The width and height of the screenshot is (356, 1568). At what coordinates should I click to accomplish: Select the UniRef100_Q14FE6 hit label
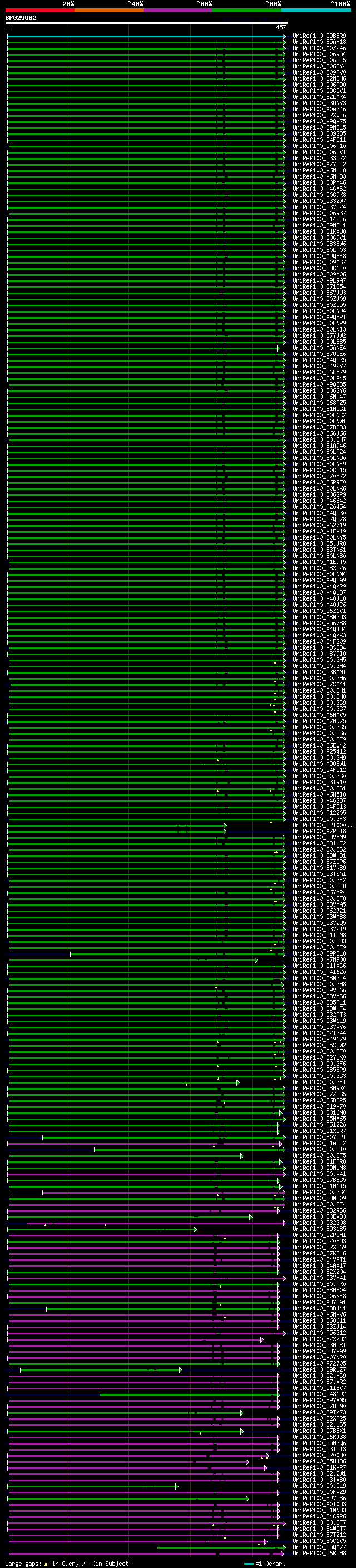319,219
